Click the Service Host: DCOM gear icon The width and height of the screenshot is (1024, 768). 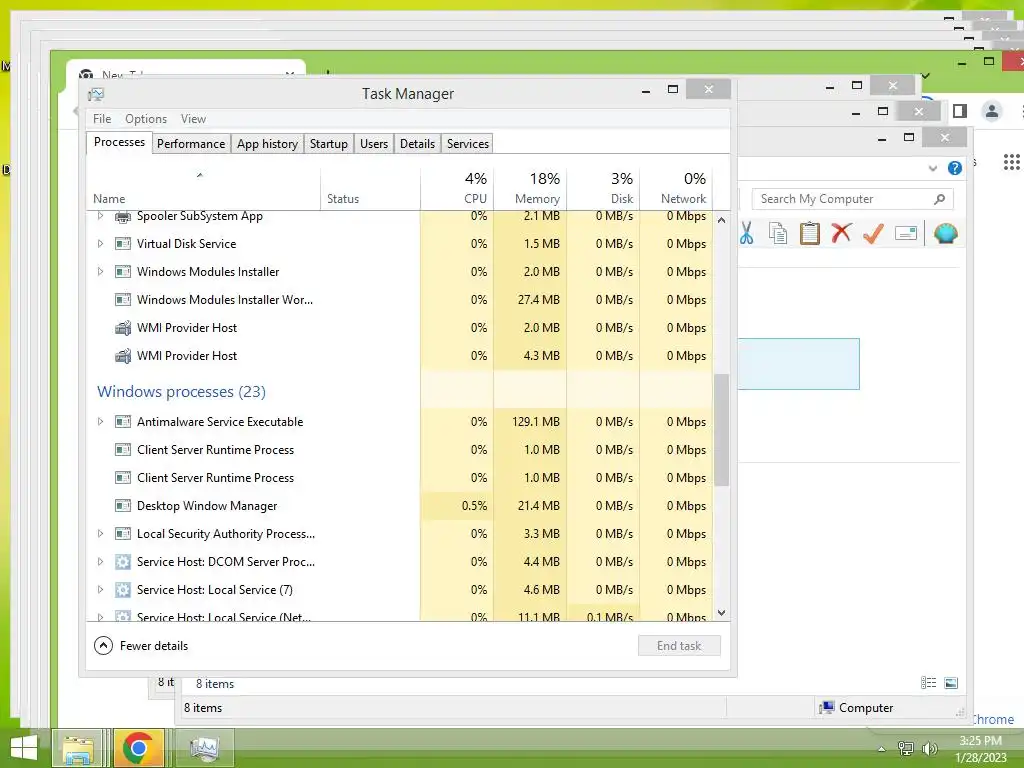(123, 562)
